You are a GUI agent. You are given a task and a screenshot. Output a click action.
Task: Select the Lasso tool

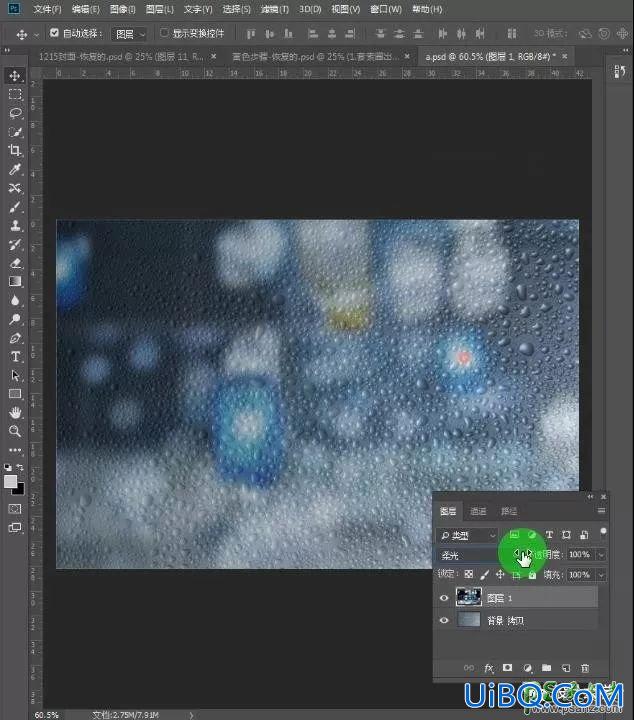15,113
